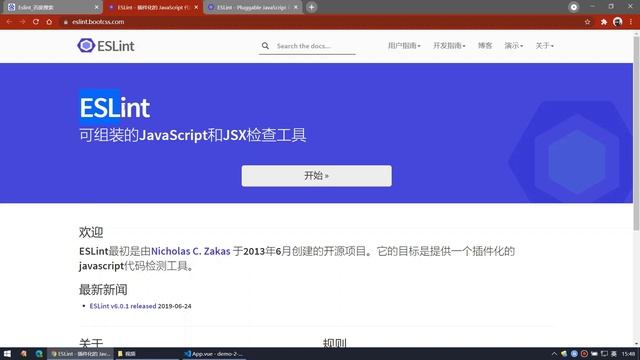Close the first 'Eslint' search tab

click(96, 7)
